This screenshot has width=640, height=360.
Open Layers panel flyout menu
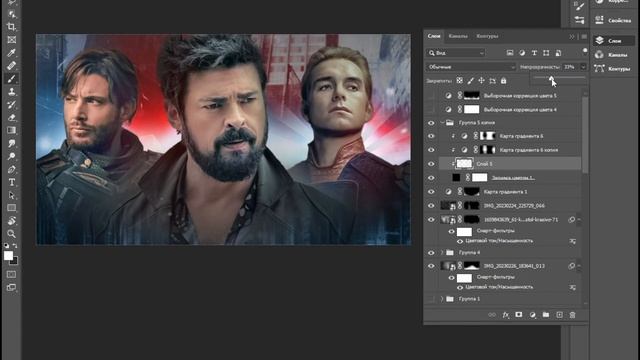click(584, 37)
